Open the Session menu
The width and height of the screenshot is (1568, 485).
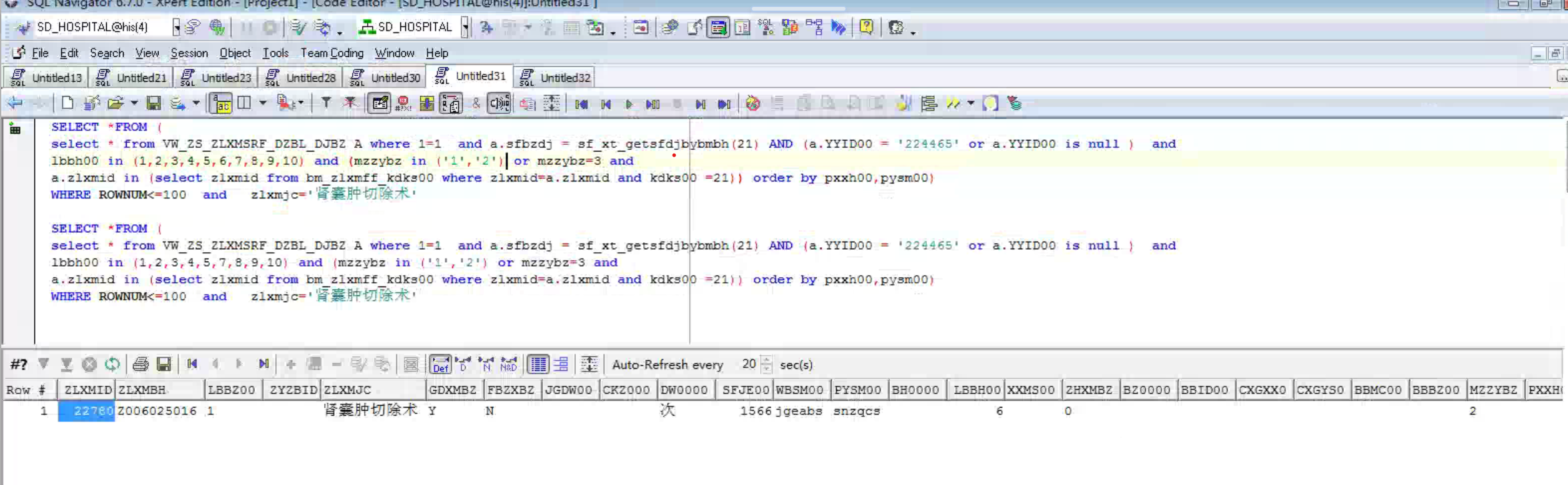[x=189, y=53]
